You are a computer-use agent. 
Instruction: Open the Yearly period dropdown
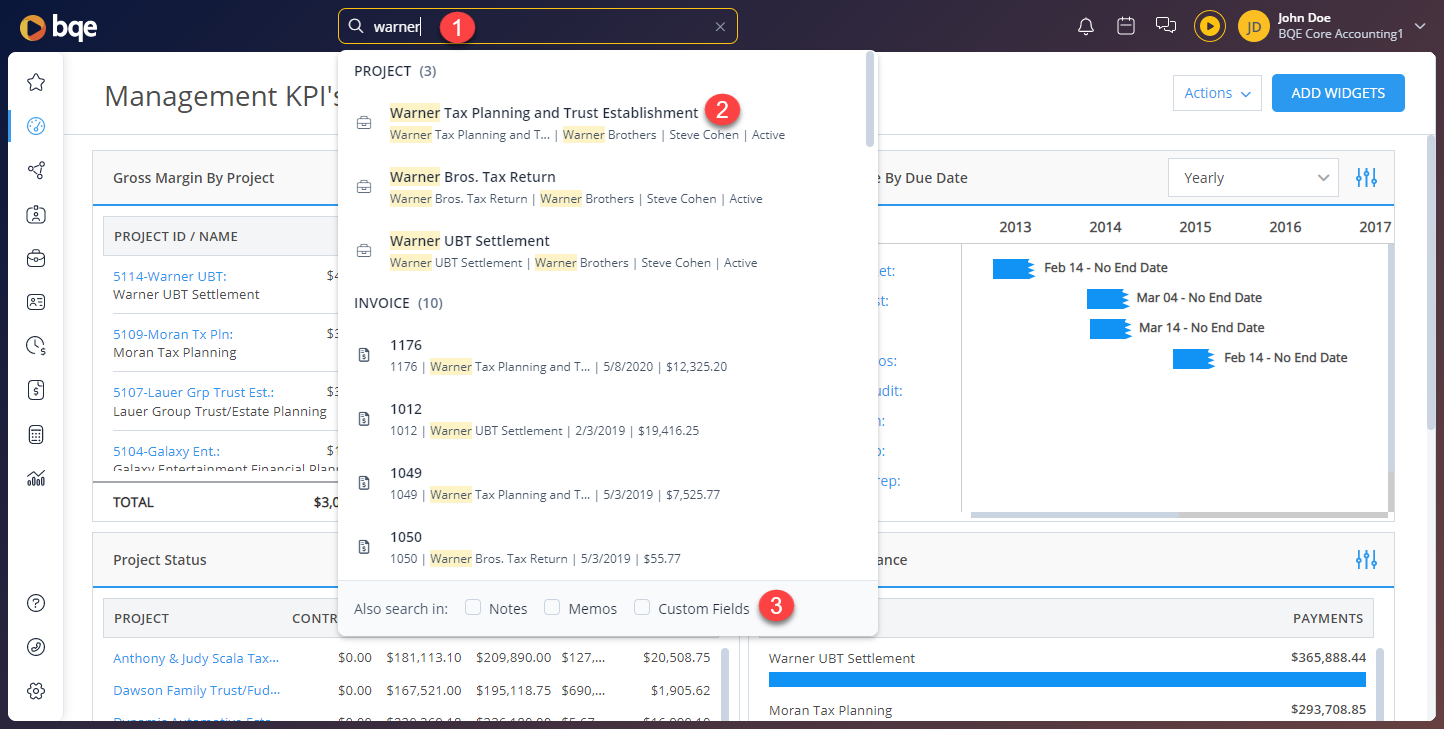click(1253, 178)
